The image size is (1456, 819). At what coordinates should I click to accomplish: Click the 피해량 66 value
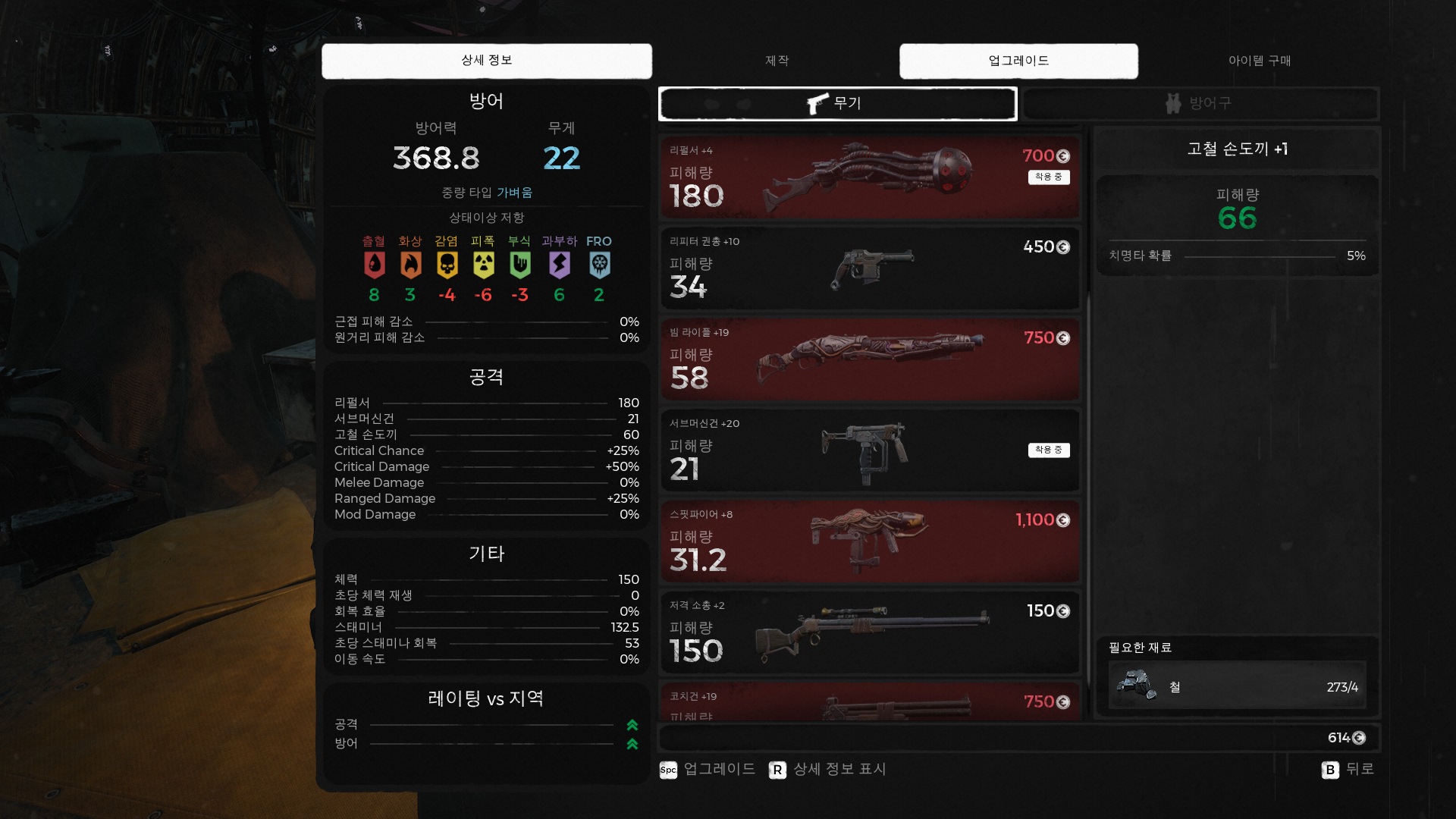click(1237, 218)
